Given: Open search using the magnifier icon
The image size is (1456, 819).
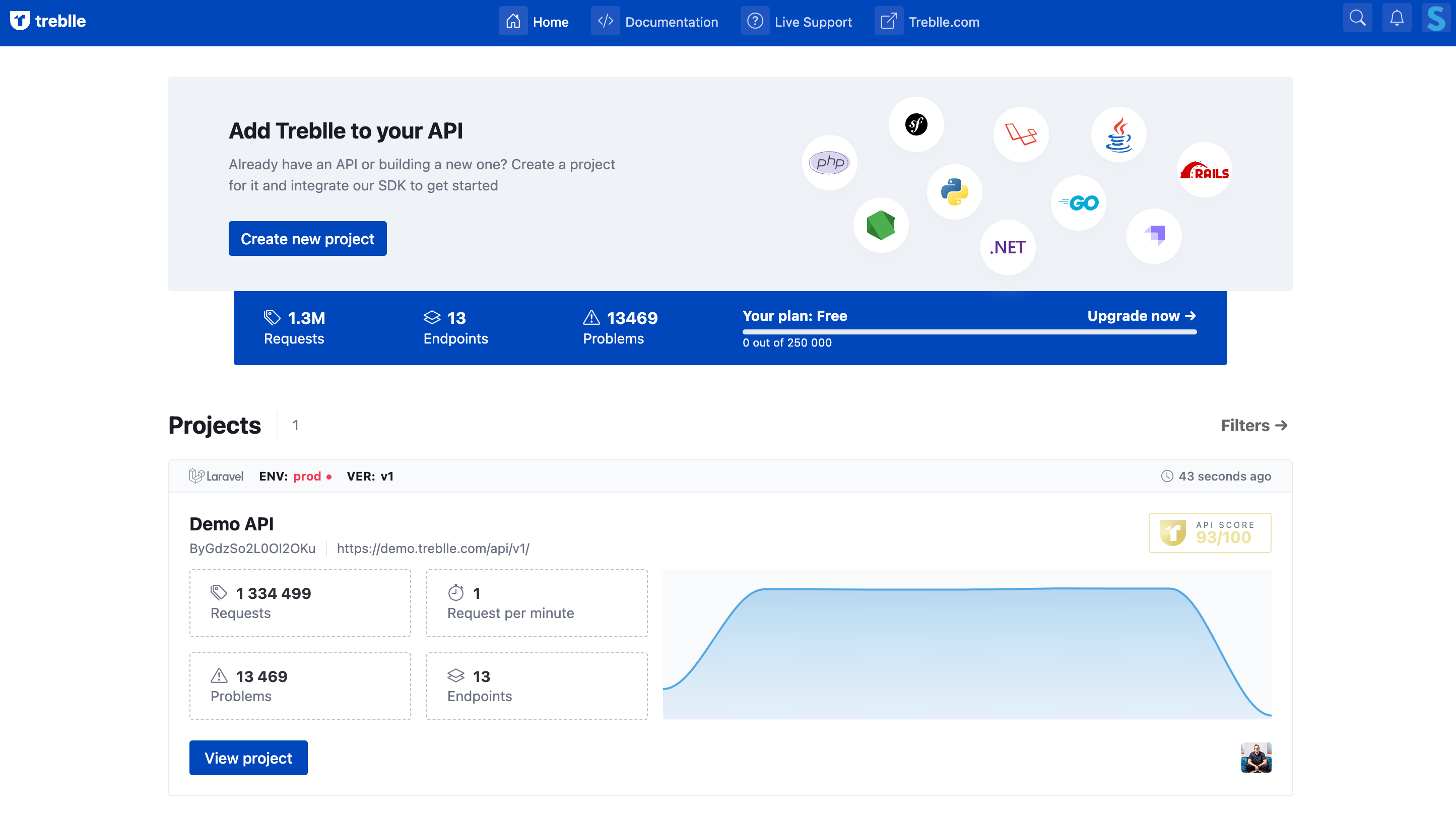Looking at the screenshot, I should (1357, 18).
